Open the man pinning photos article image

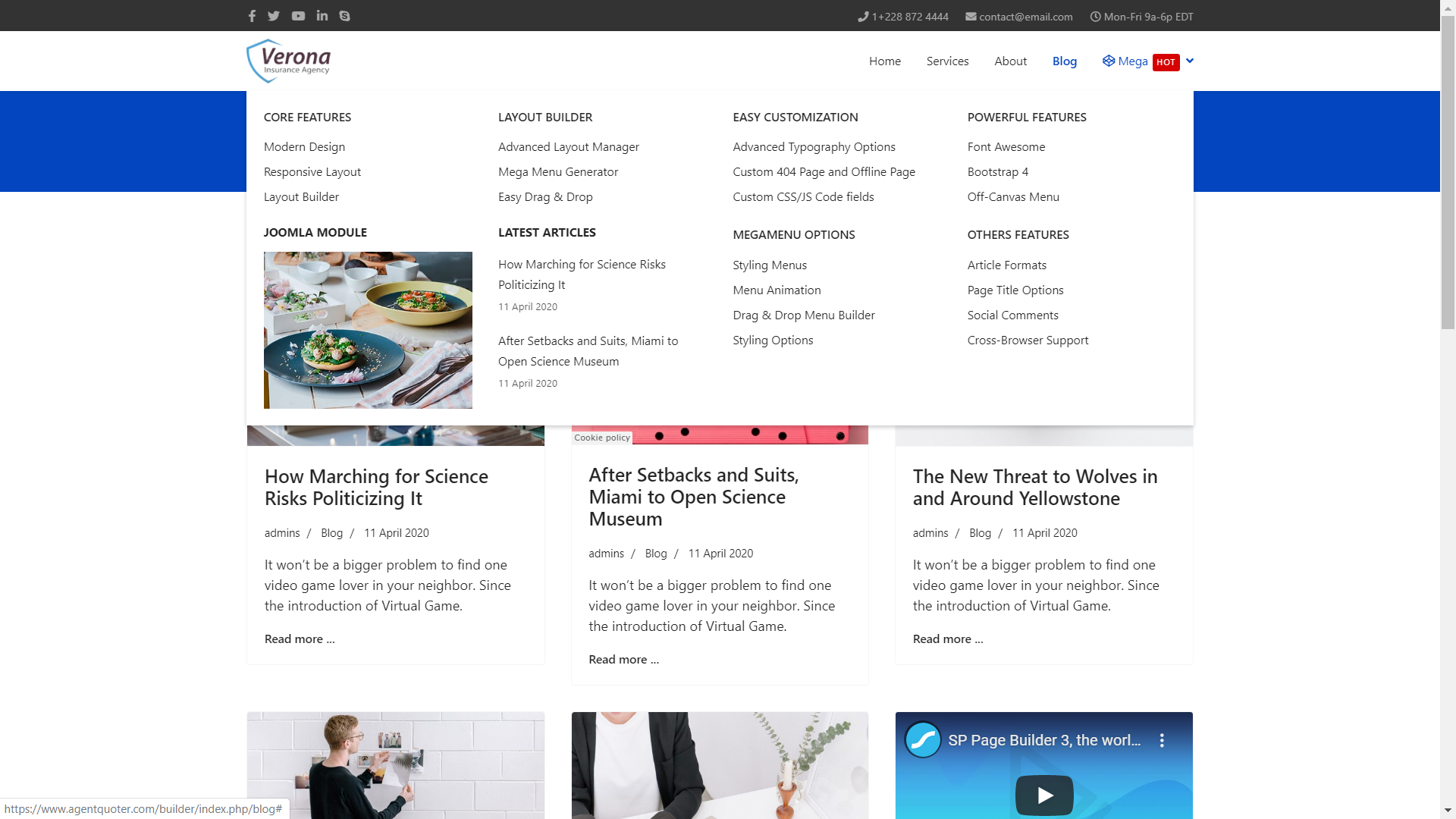396,765
